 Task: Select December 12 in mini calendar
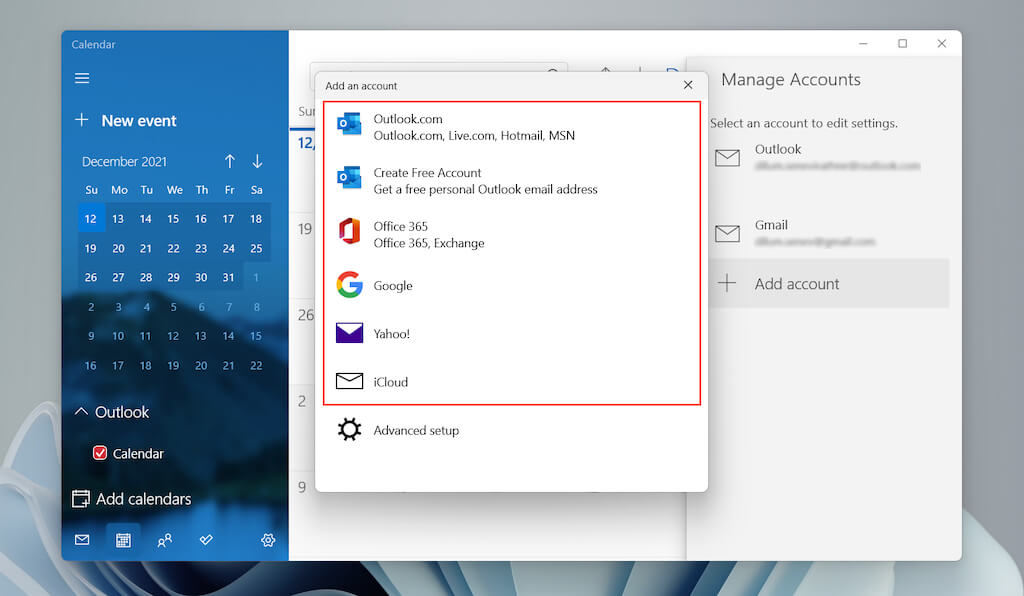pos(91,219)
